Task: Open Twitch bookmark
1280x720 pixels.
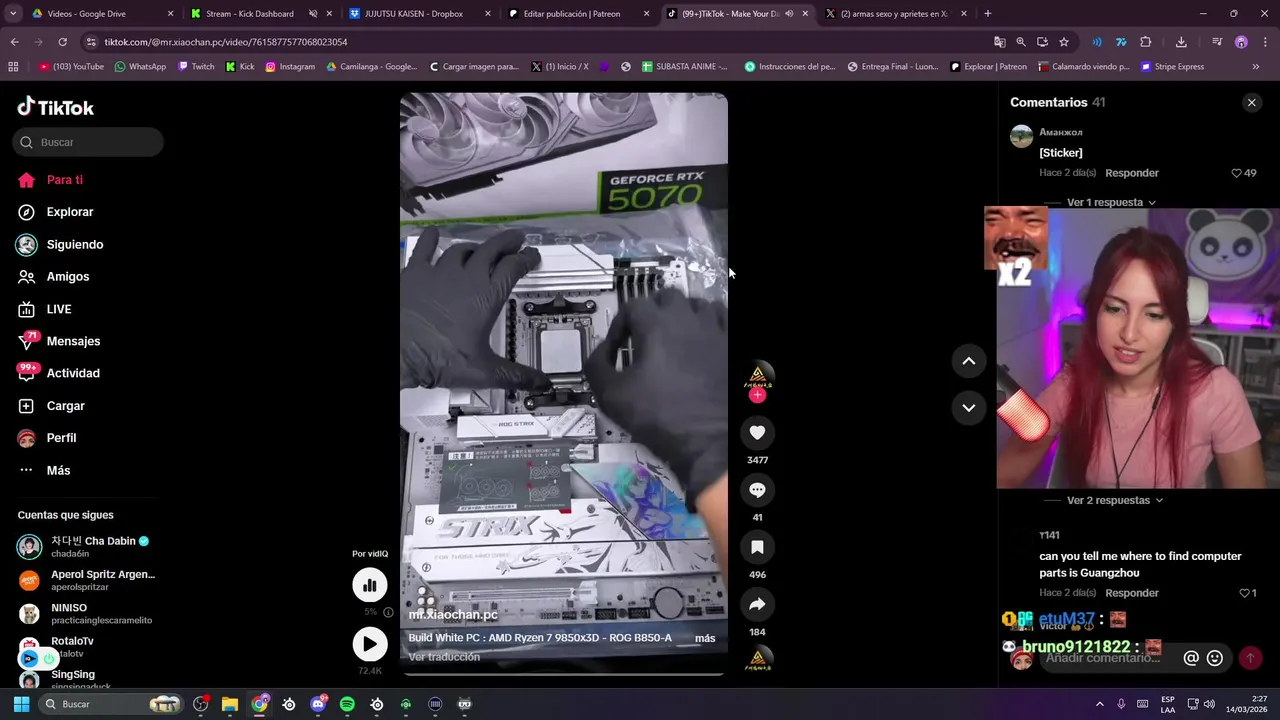Action: [x=196, y=67]
